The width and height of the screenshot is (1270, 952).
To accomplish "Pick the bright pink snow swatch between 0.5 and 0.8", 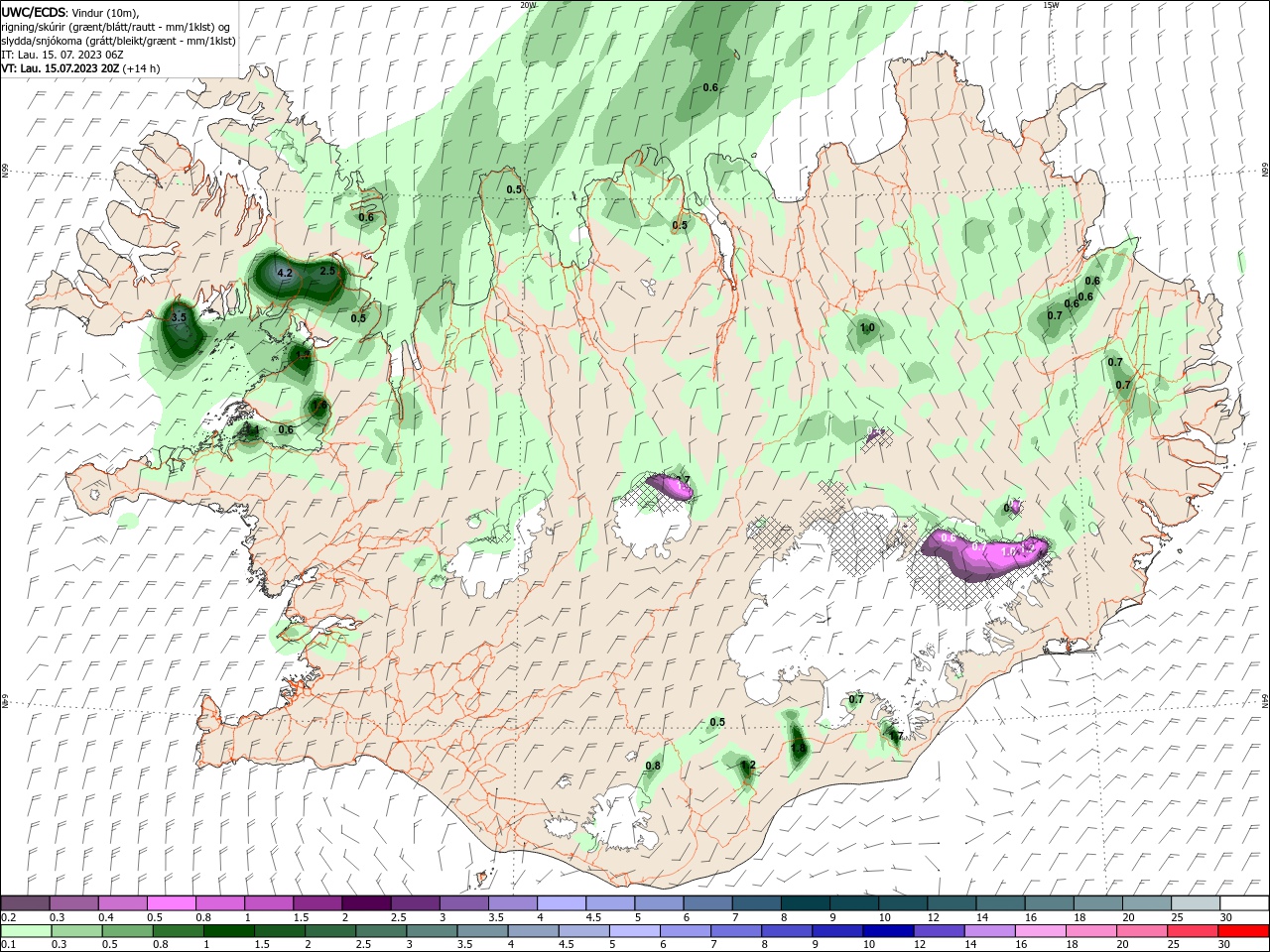I will pos(171,903).
